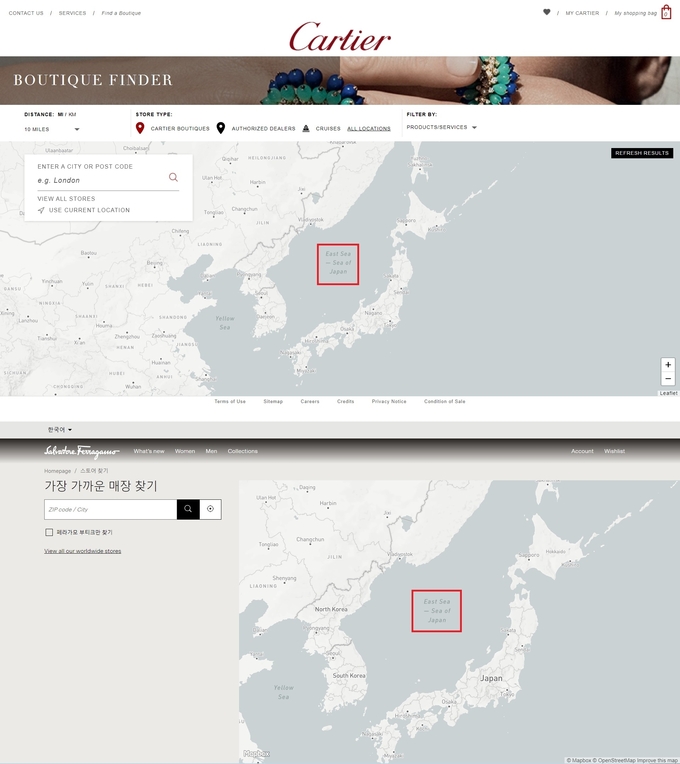Screen dimensions: 680x764
Task: Click the Mapbox logo on Ferragamo map
Action: point(256,754)
